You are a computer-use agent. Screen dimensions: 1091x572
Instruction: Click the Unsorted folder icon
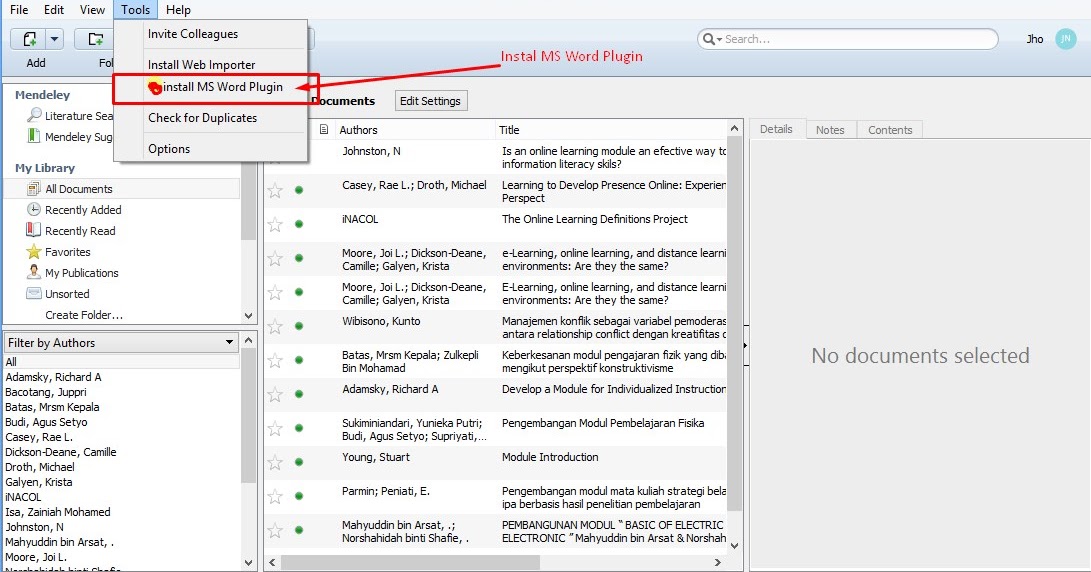[33, 293]
